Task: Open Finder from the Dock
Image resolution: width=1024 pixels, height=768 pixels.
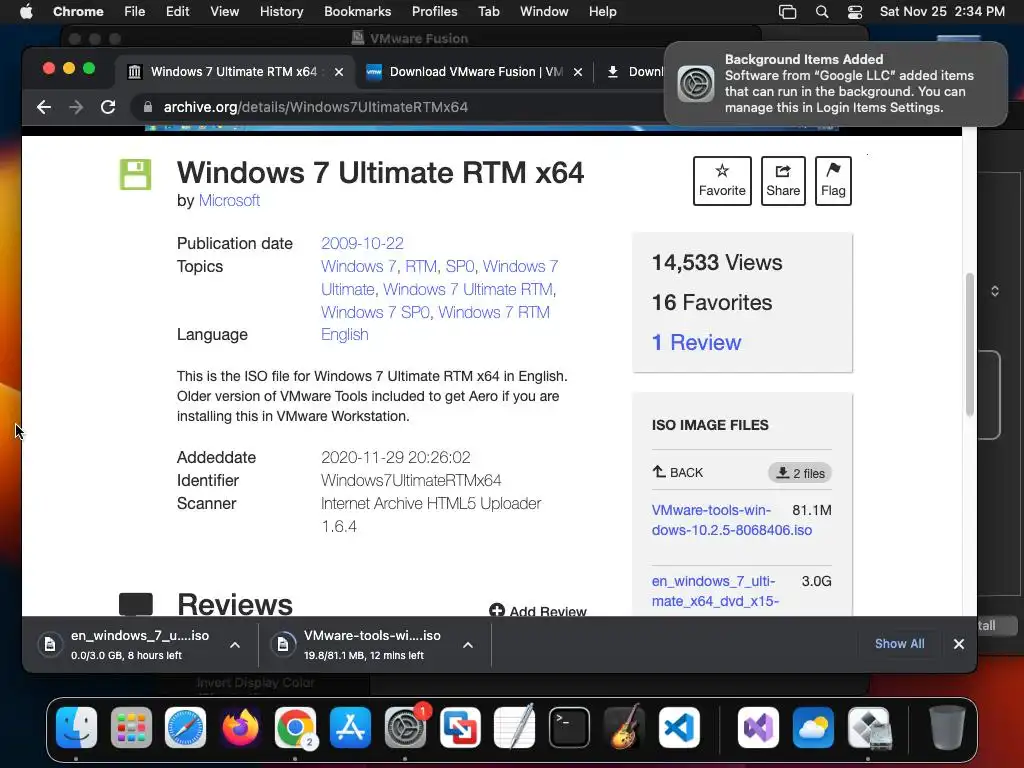Action: coord(76,728)
